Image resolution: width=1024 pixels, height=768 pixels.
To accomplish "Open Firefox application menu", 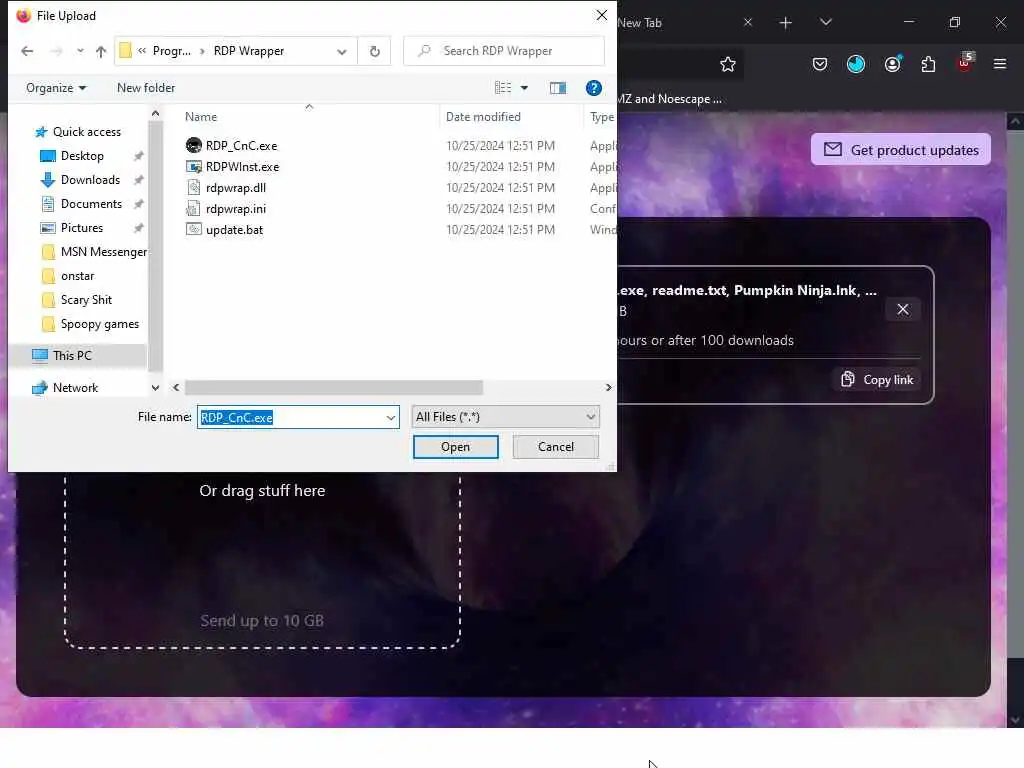I will 999,64.
